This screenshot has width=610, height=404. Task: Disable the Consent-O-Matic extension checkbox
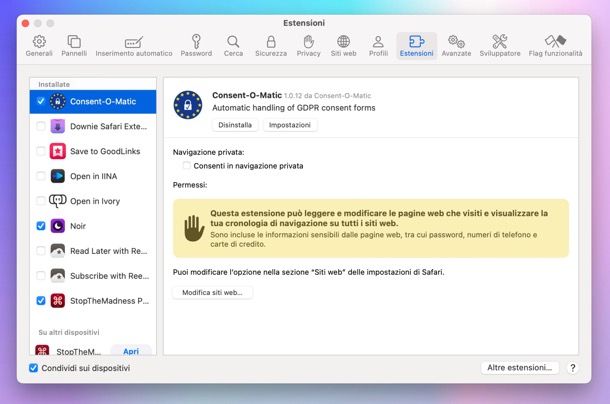point(41,101)
